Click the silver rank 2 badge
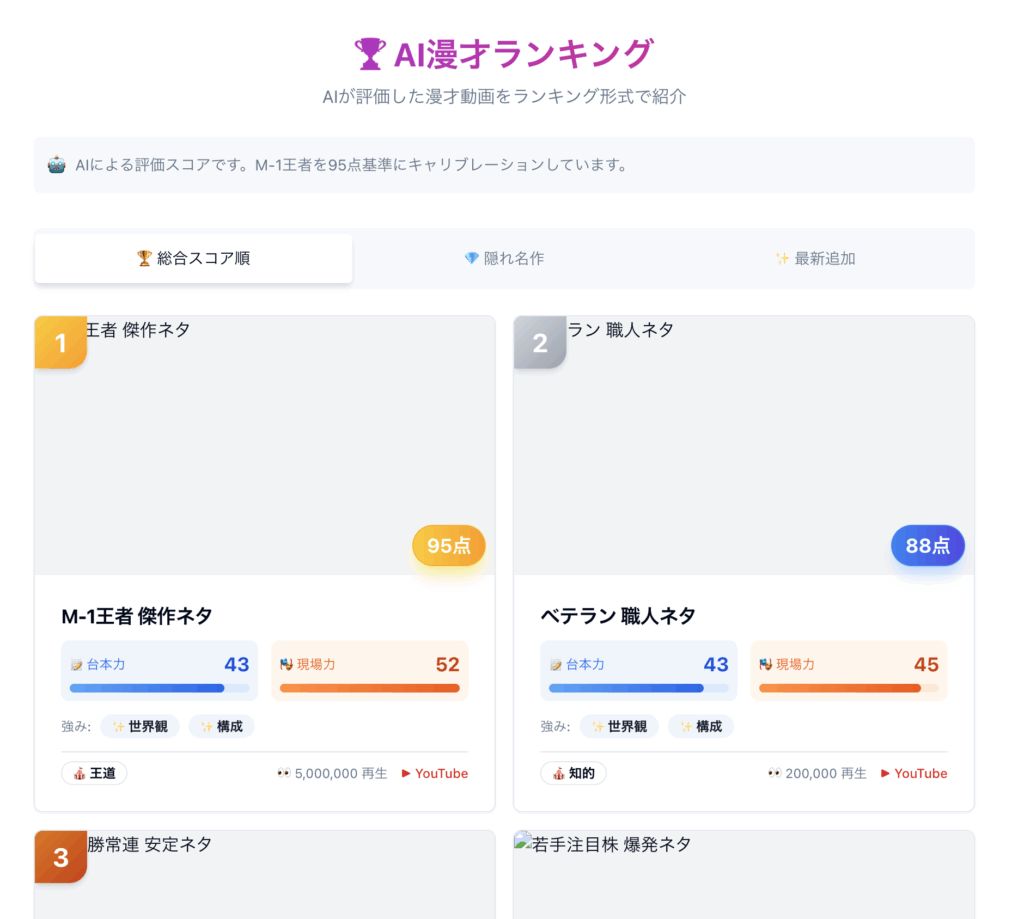This screenshot has height=919, width=1024. [x=540, y=343]
